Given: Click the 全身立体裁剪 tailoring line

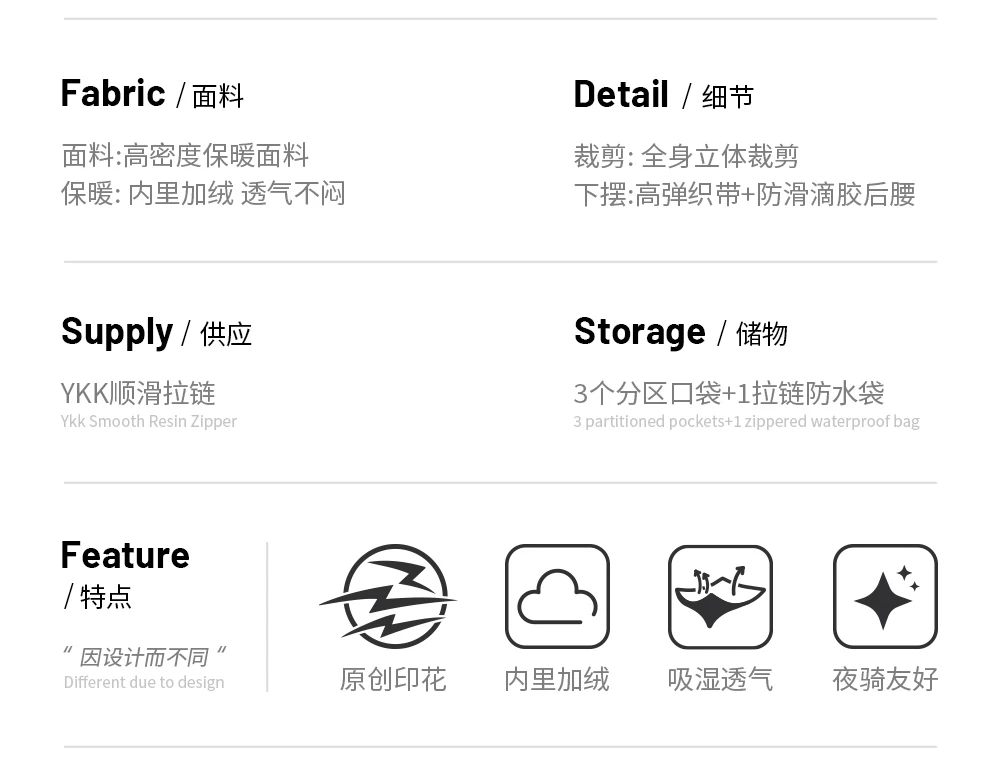Looking at the screenshot, I should click(686, 157).
